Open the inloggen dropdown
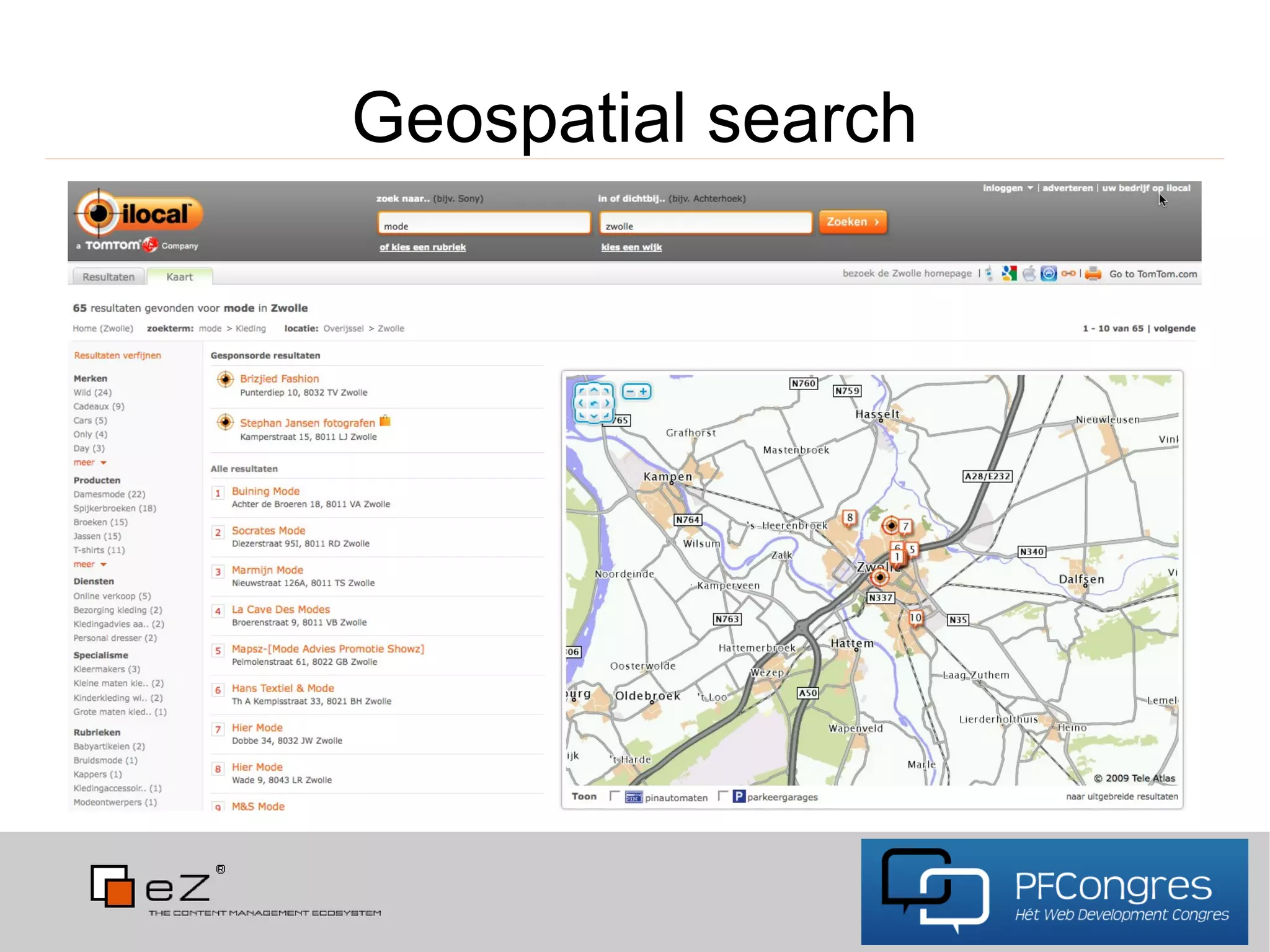Image resolution: width=1270 pixels, height=952 pixels. click(x=1008, y=188)
